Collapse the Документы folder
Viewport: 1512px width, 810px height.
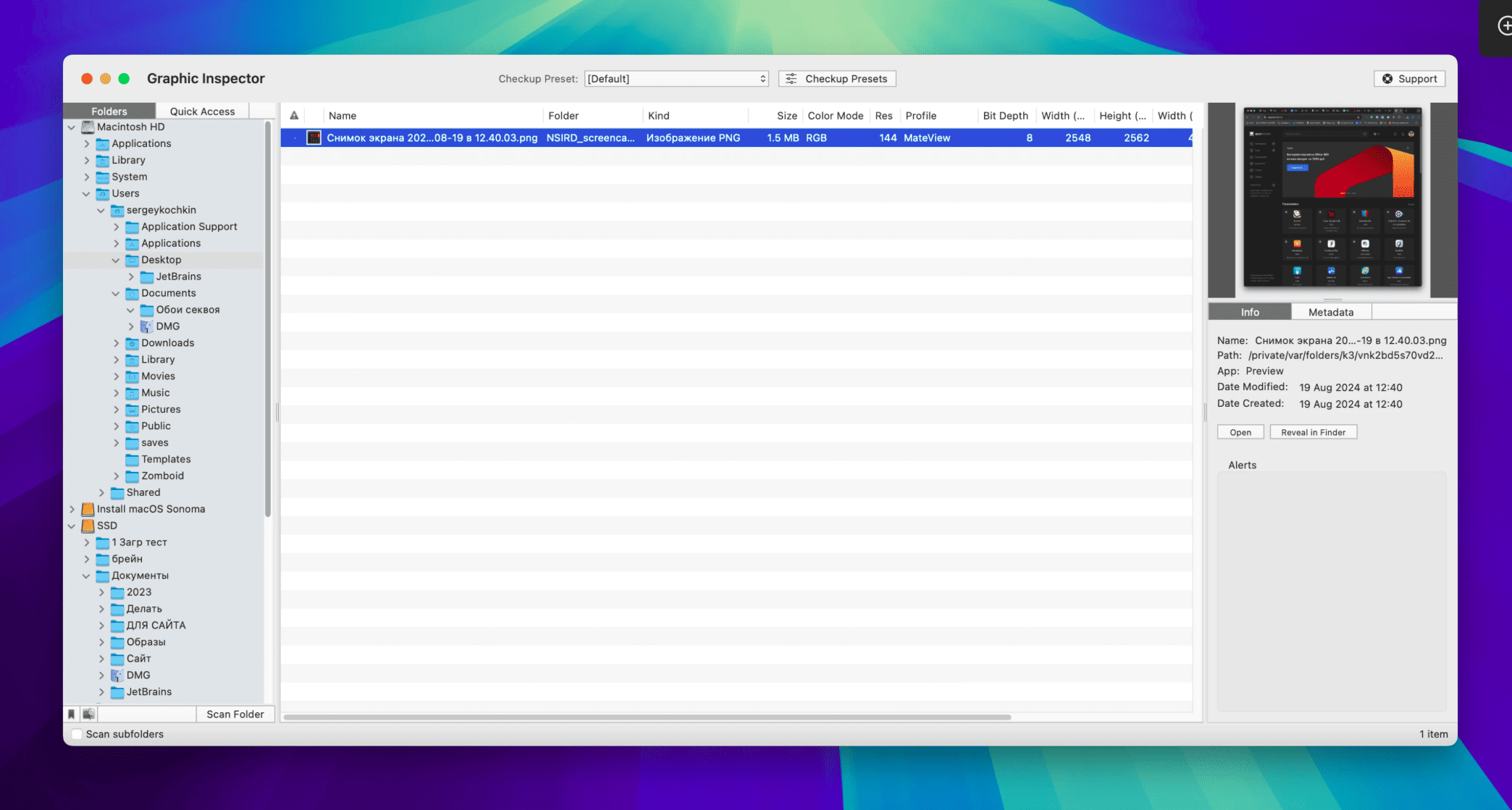(86, 576)
